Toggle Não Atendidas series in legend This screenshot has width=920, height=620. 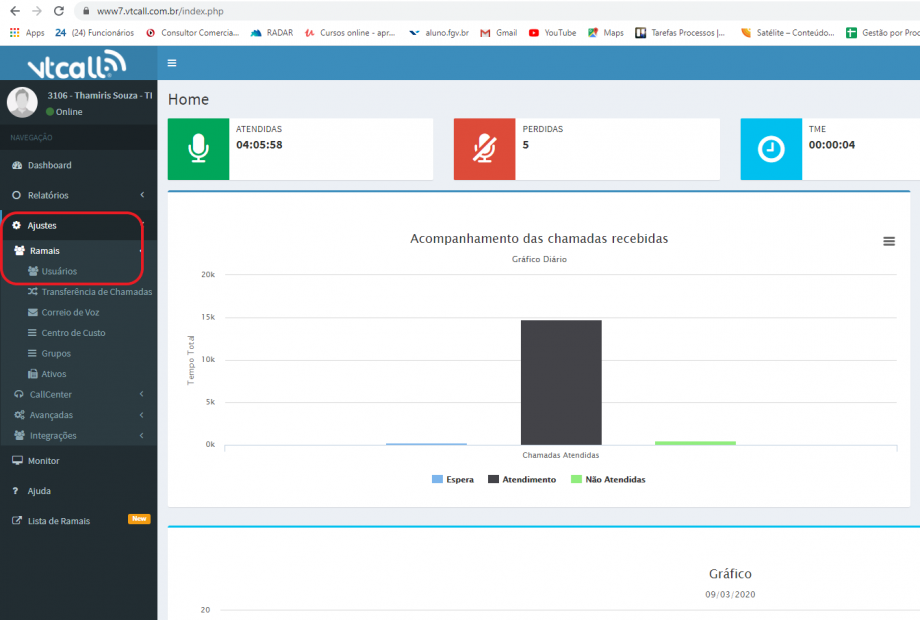(x=608, y=479)
